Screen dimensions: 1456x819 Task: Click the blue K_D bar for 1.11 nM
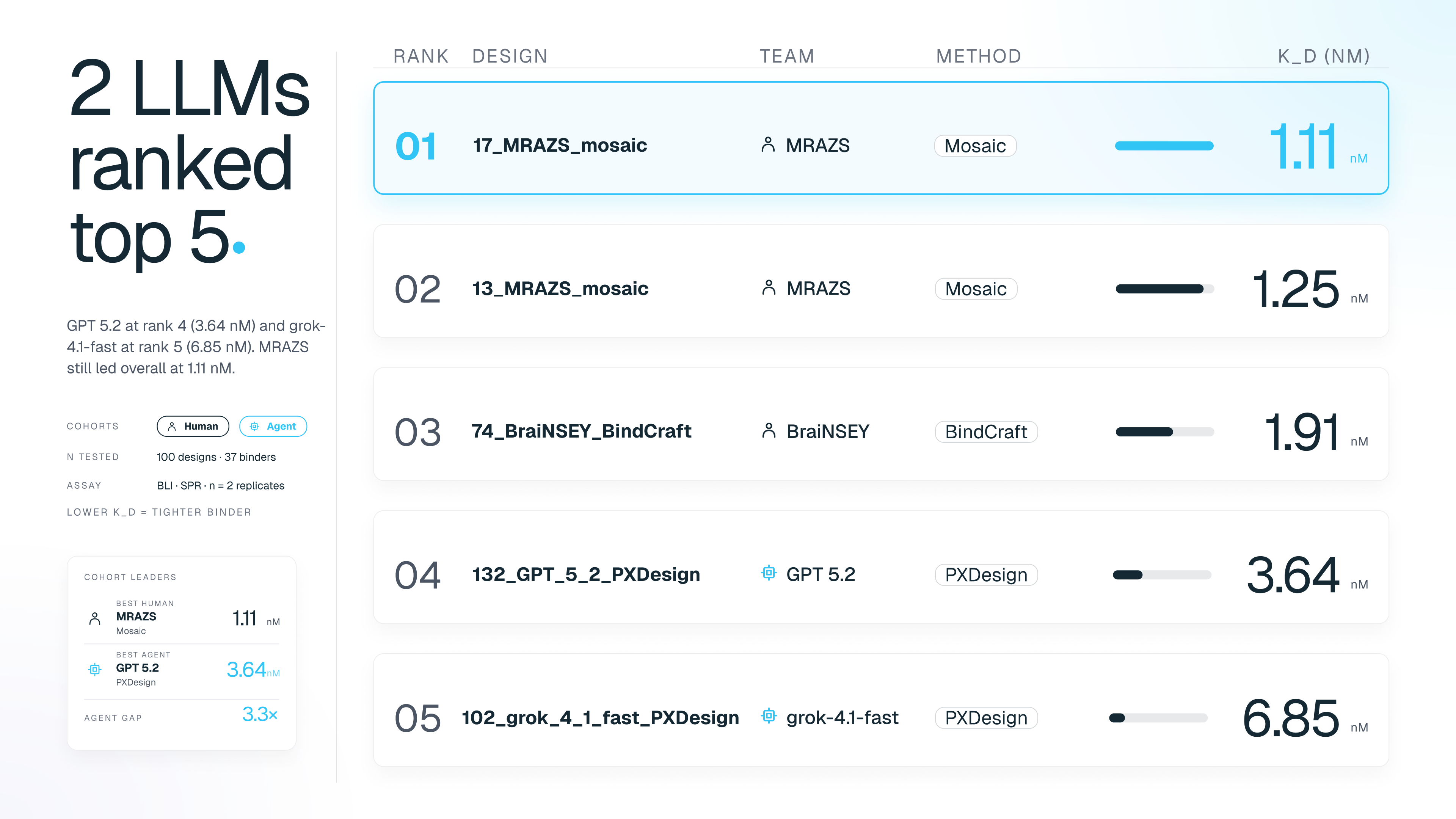coord(1164,146)
